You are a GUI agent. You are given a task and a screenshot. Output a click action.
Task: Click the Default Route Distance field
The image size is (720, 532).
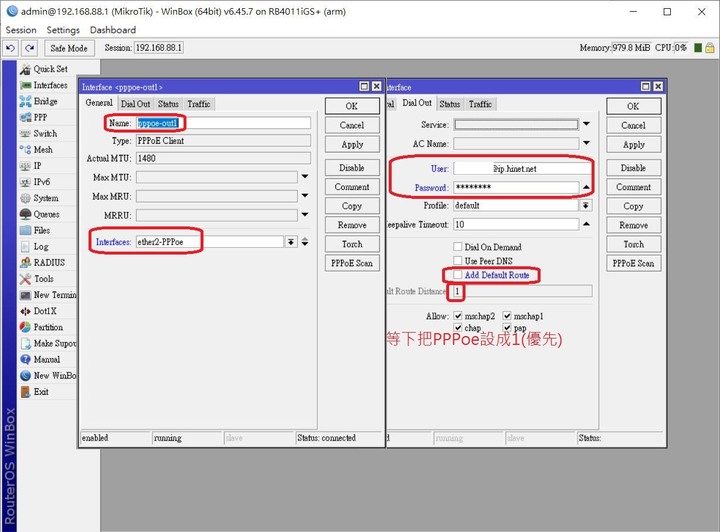(x=523, y=291)
